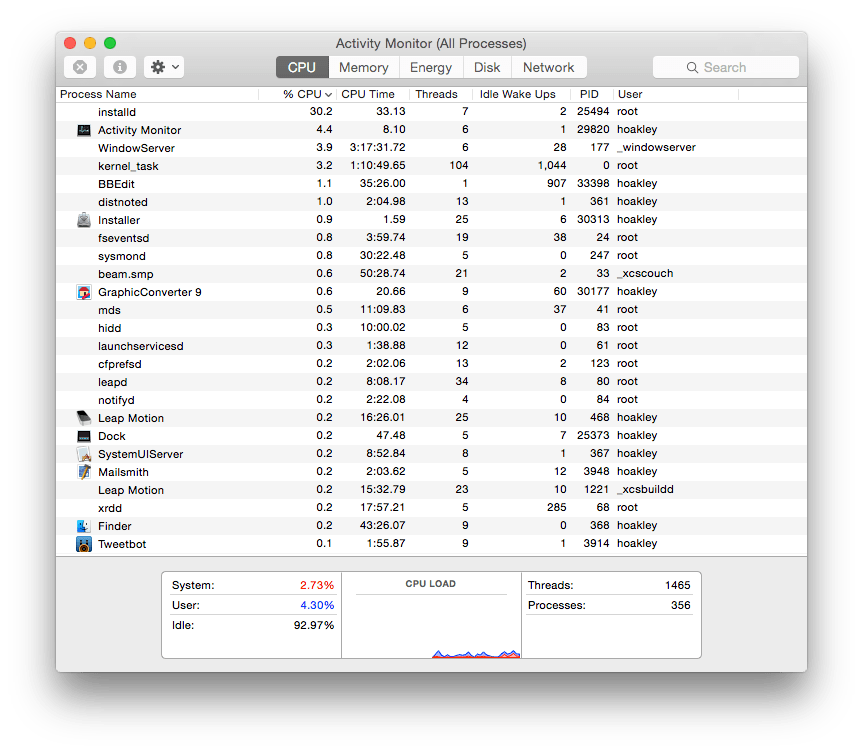This screenshot has height=752, width=863.
Task: Select the Activity Monitor process icon
Action: point(82,129)
